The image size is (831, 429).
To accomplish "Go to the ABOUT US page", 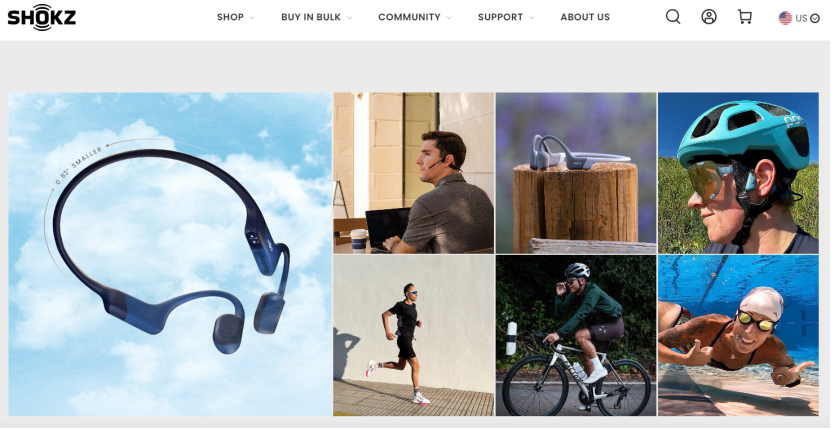I will pos(585,17).
